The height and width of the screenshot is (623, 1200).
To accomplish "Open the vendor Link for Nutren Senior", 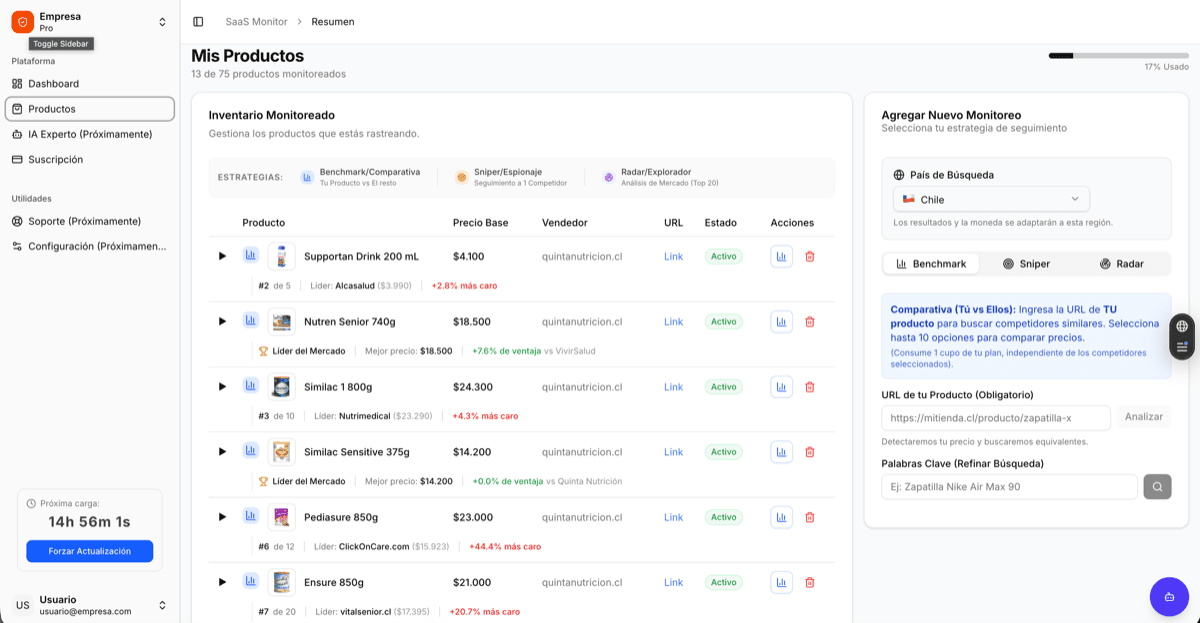I will tap(673, 321).
